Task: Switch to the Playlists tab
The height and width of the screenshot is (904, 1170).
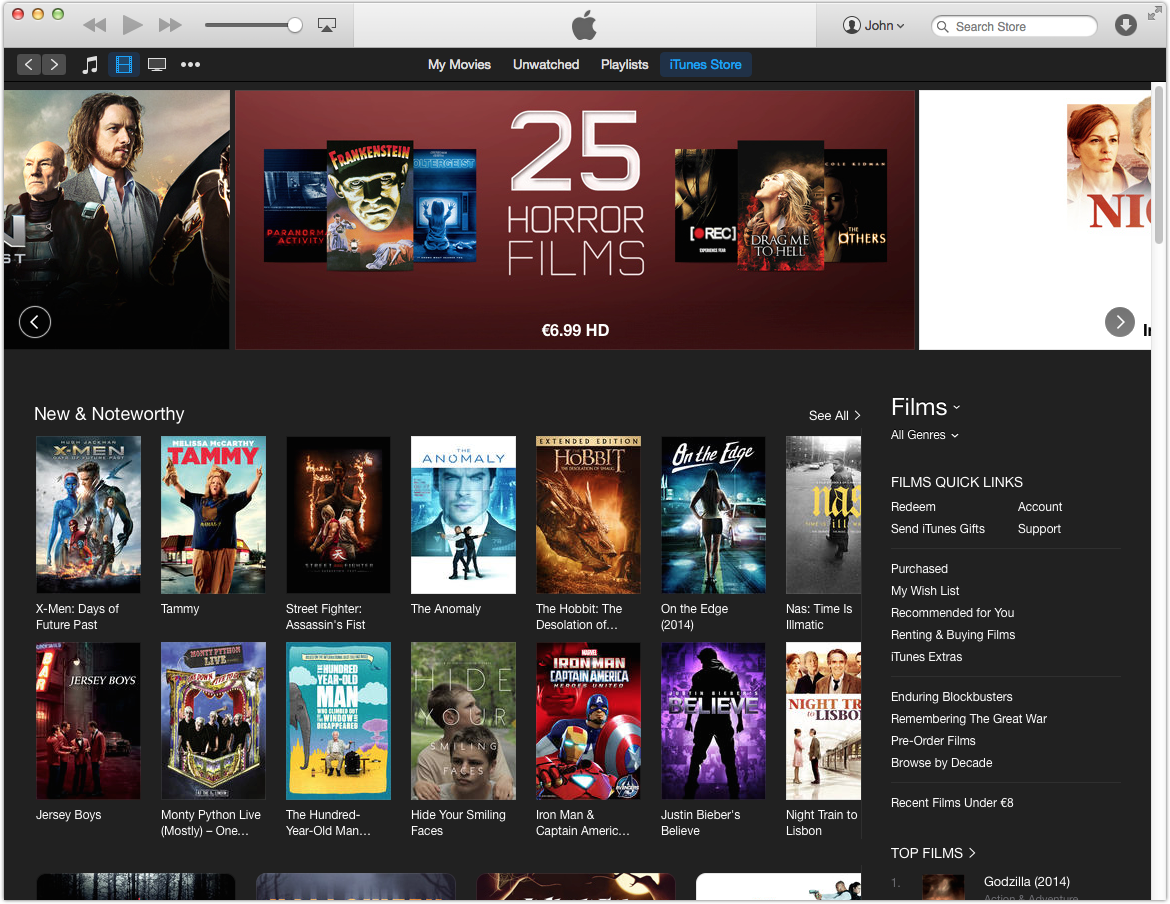Action: (625, 65)
